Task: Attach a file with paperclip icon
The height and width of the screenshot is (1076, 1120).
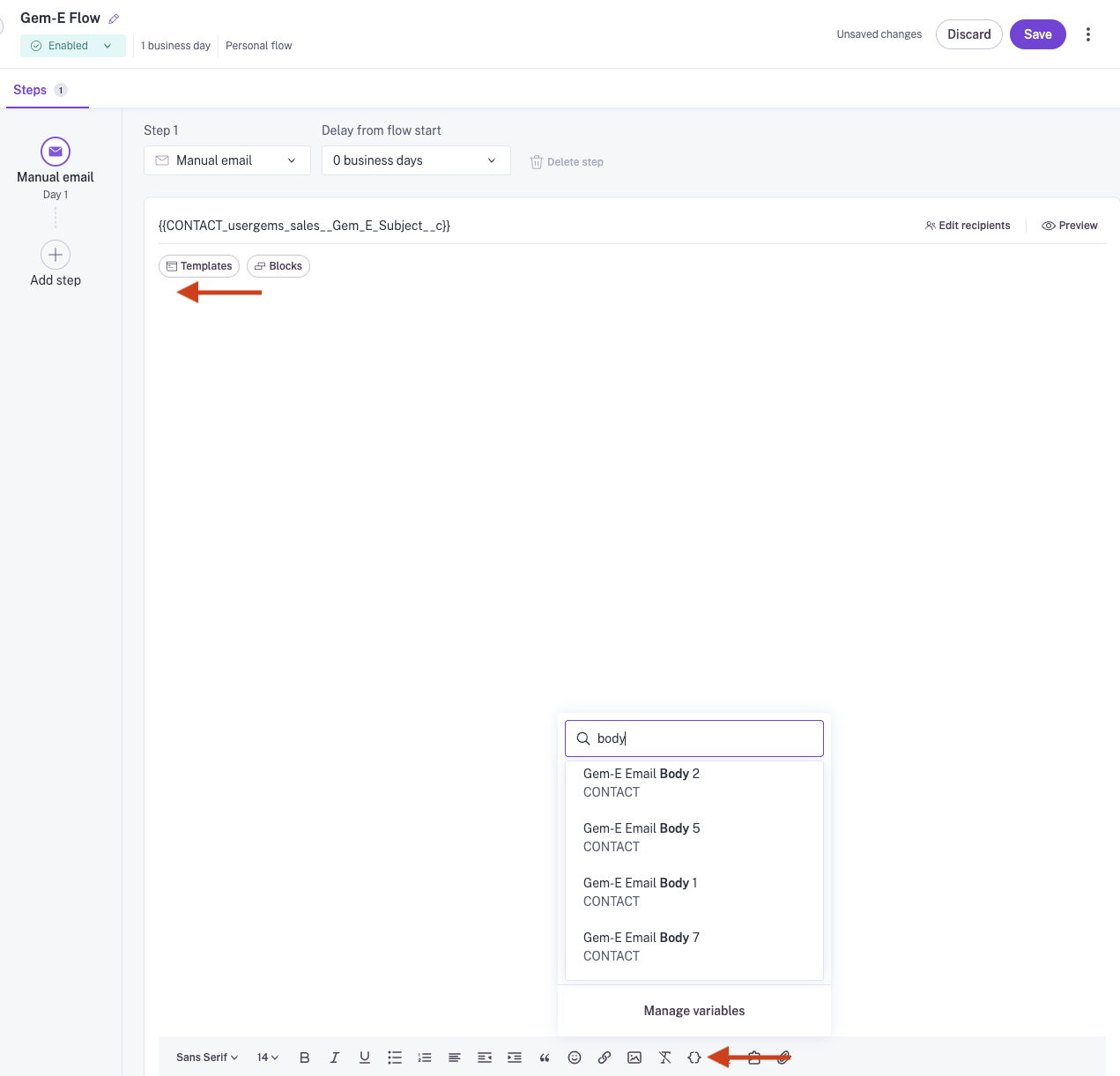Action: (x=784, y=1057)
